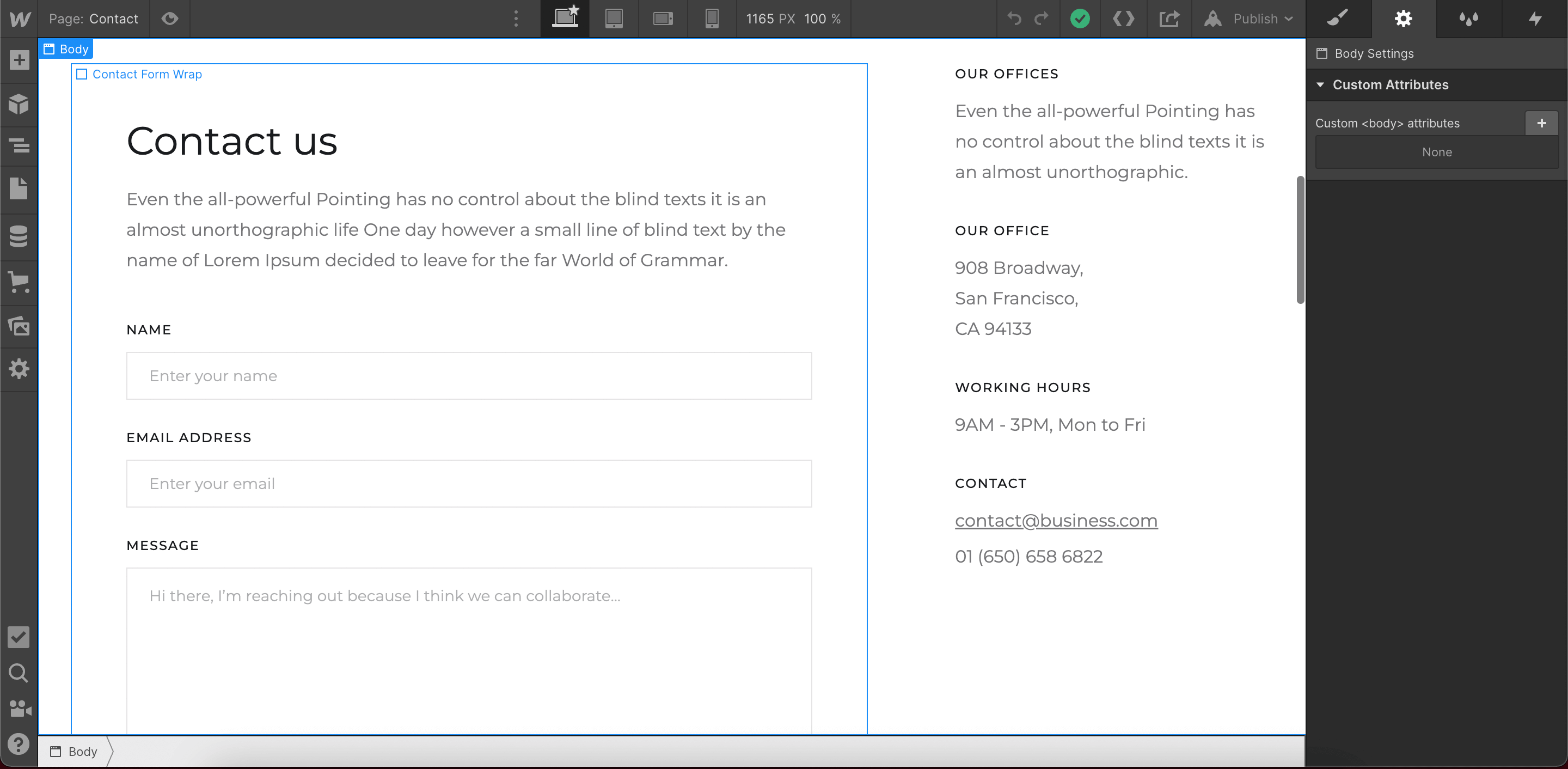The image size is (1568, 769).
Task: Click the contact@business.com email link
Action: 1056,521
